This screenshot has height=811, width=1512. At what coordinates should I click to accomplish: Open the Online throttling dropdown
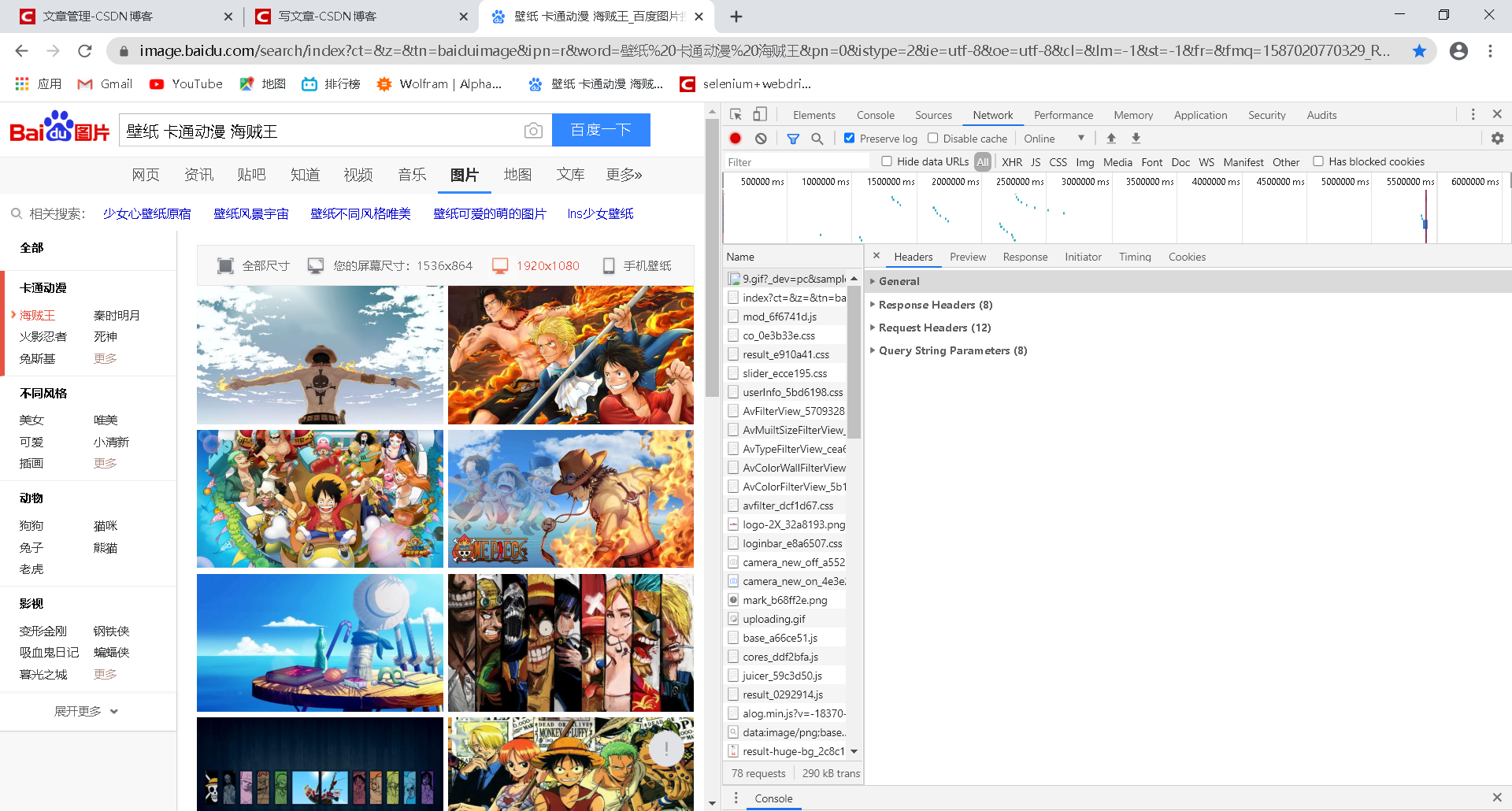point(1054,139)
